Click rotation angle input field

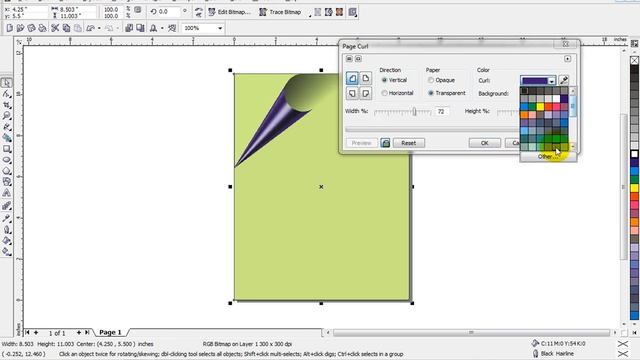[168, 12]
